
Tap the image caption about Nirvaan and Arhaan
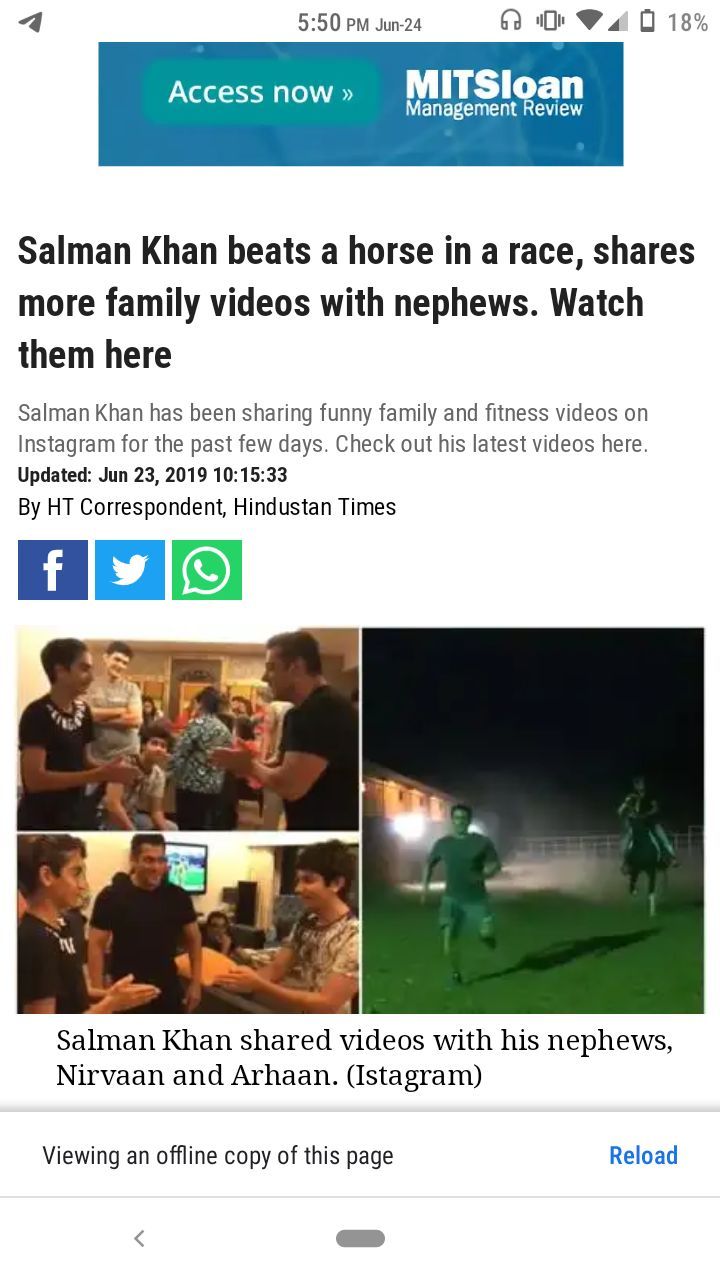(x=364, y=1058)
